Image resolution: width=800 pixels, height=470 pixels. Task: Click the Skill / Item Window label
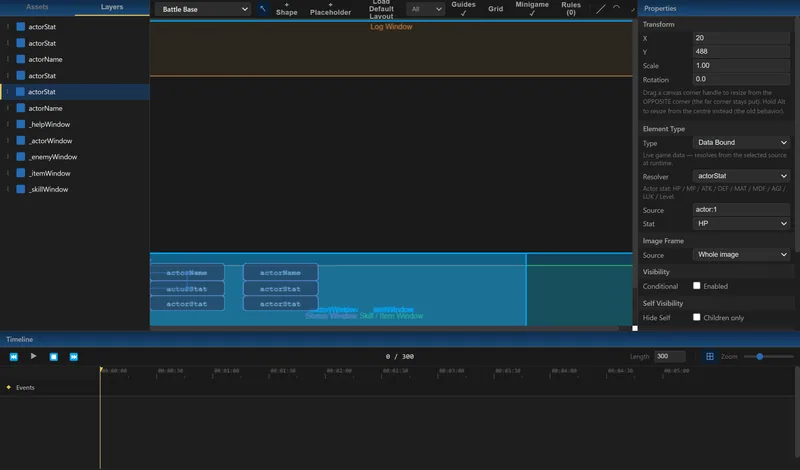pos(391,316)
